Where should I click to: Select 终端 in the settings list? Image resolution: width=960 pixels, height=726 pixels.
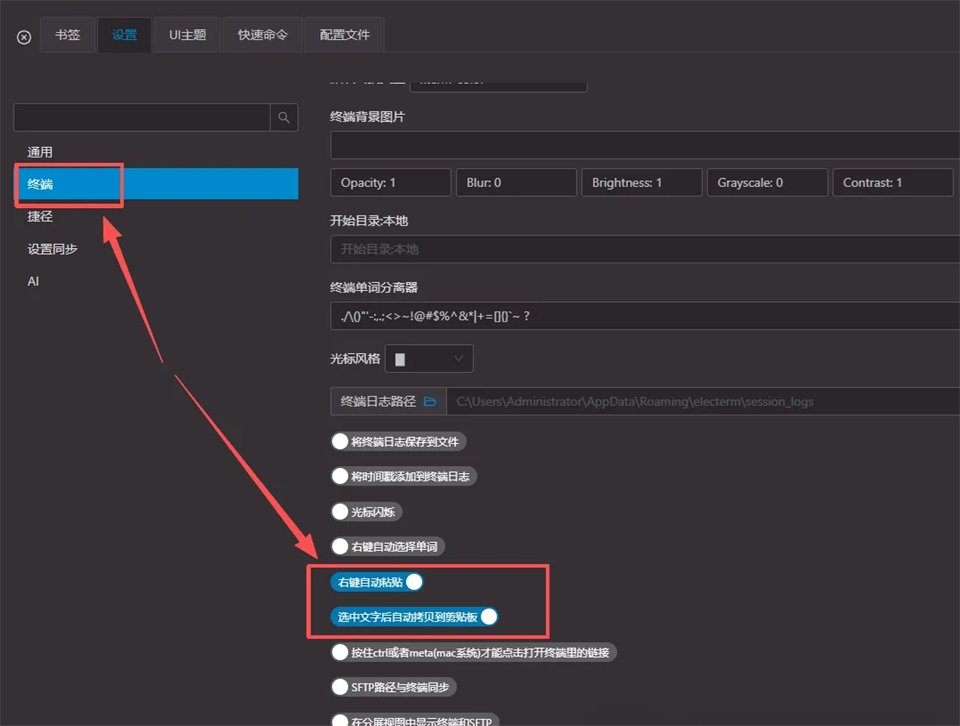(156, 184)
